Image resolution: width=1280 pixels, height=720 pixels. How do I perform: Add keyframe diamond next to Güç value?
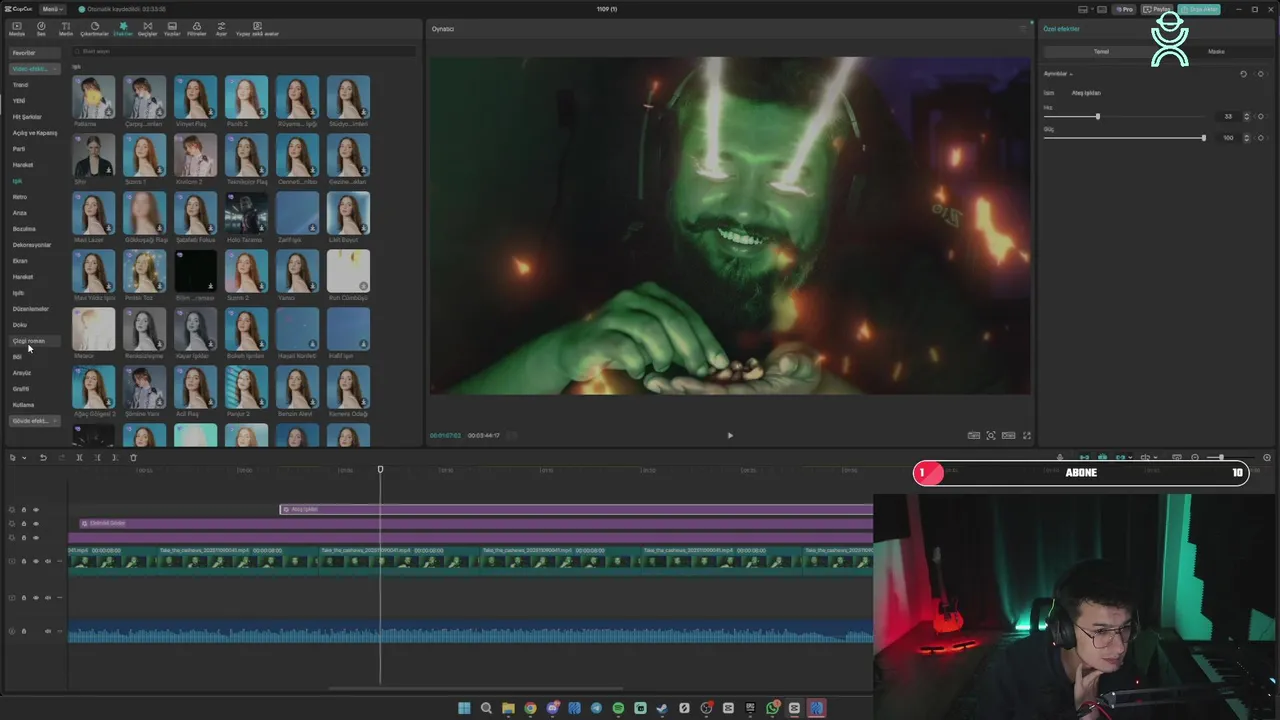(x=1260, y=138)
